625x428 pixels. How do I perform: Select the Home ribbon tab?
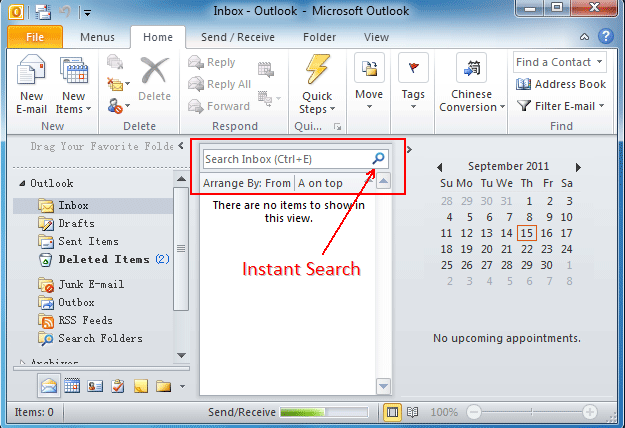(158, 37)
